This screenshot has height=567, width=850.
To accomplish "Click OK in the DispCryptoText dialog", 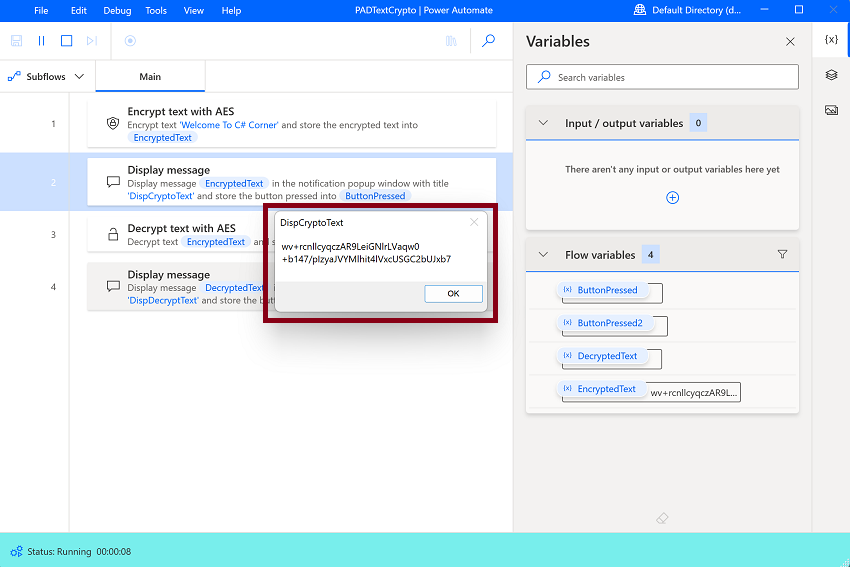I will pyautogui.click(x=453, y=293).
